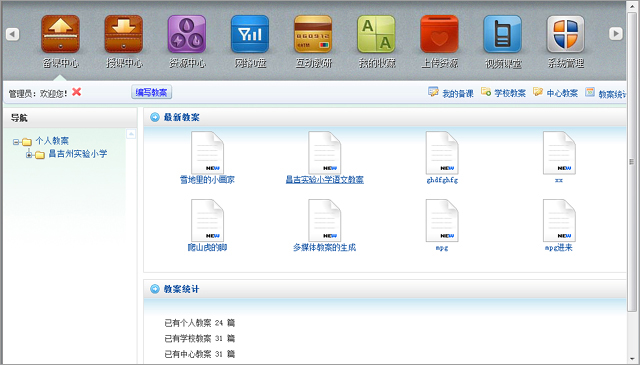
Task: Open the blue 网络U盘 signal icon
Action: pos(250,34)
